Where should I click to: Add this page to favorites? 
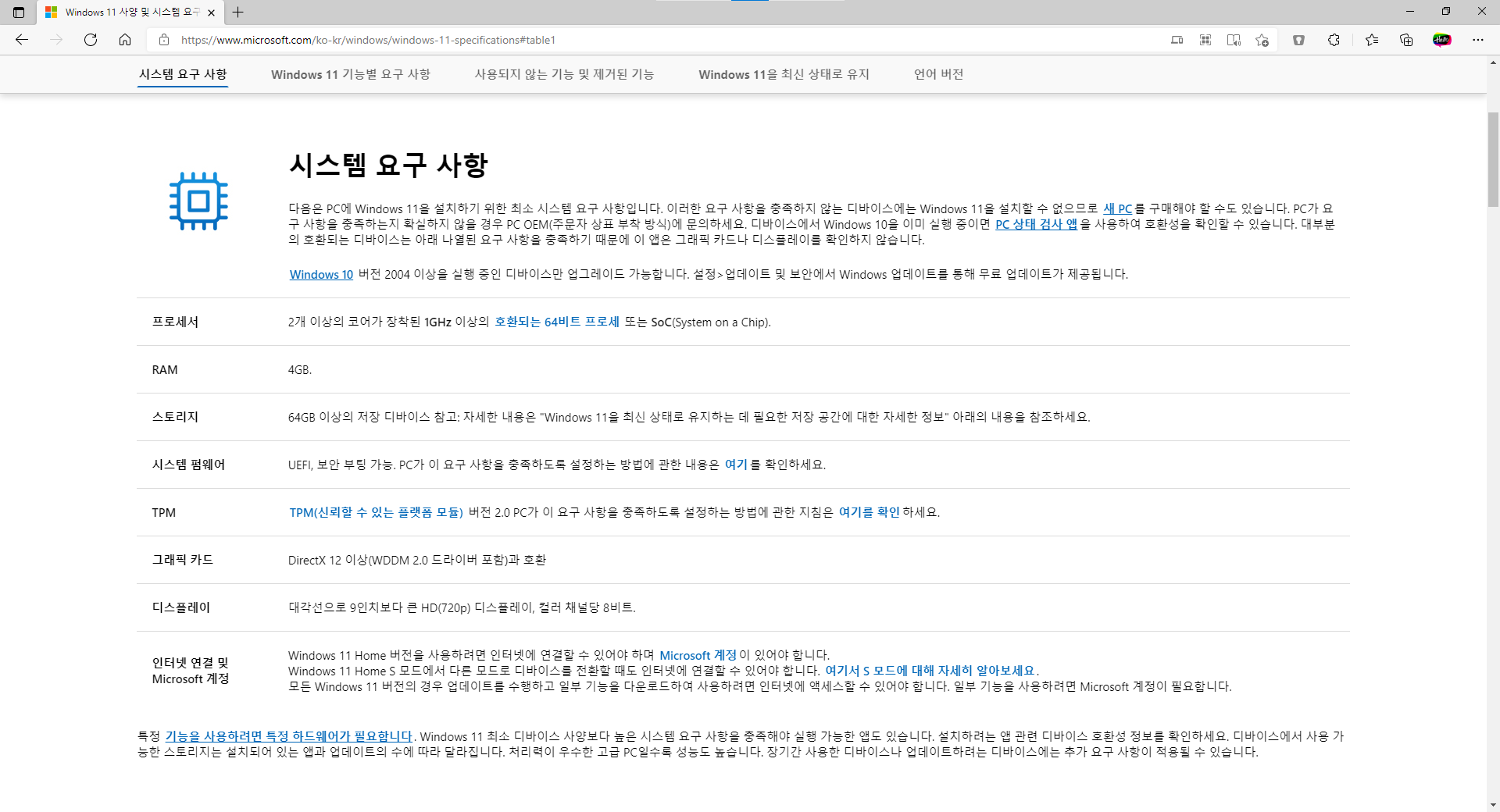[1262, 40]
